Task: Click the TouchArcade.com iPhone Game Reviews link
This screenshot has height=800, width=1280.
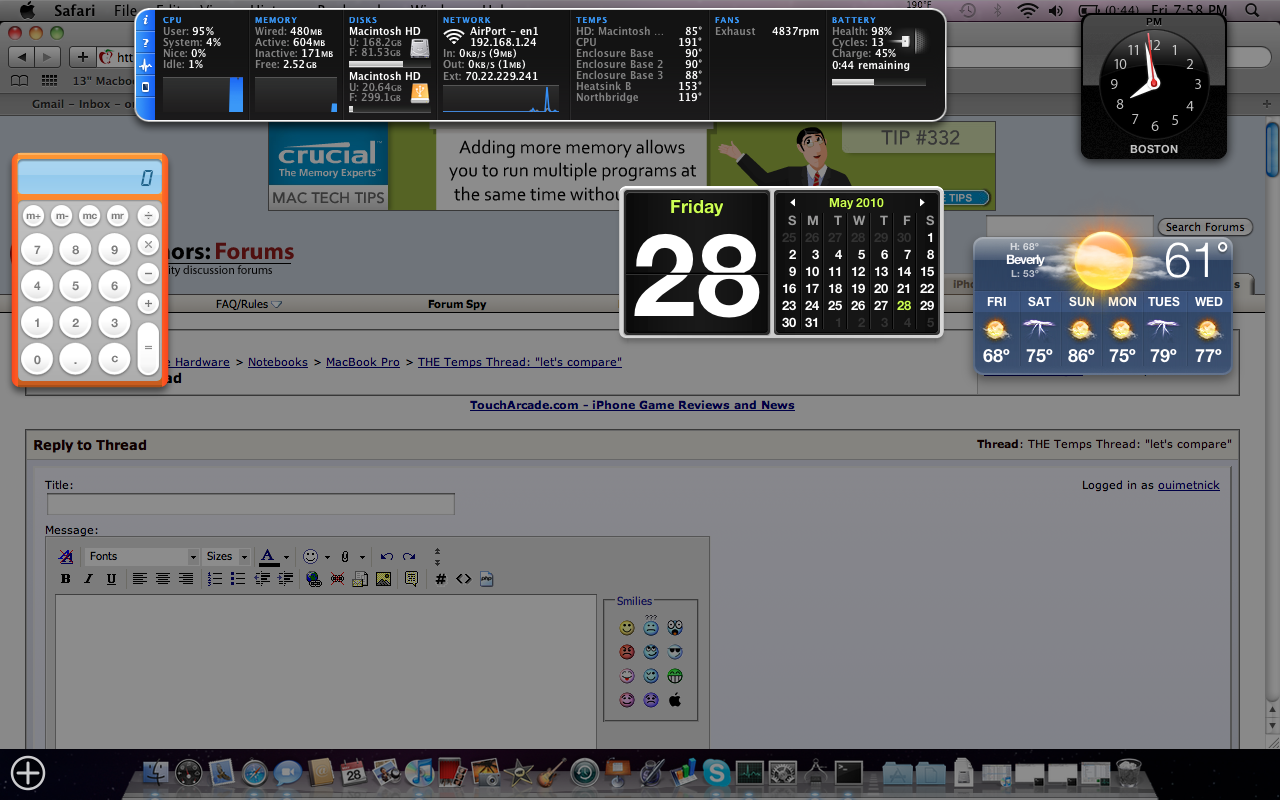Action: [632, 405]
